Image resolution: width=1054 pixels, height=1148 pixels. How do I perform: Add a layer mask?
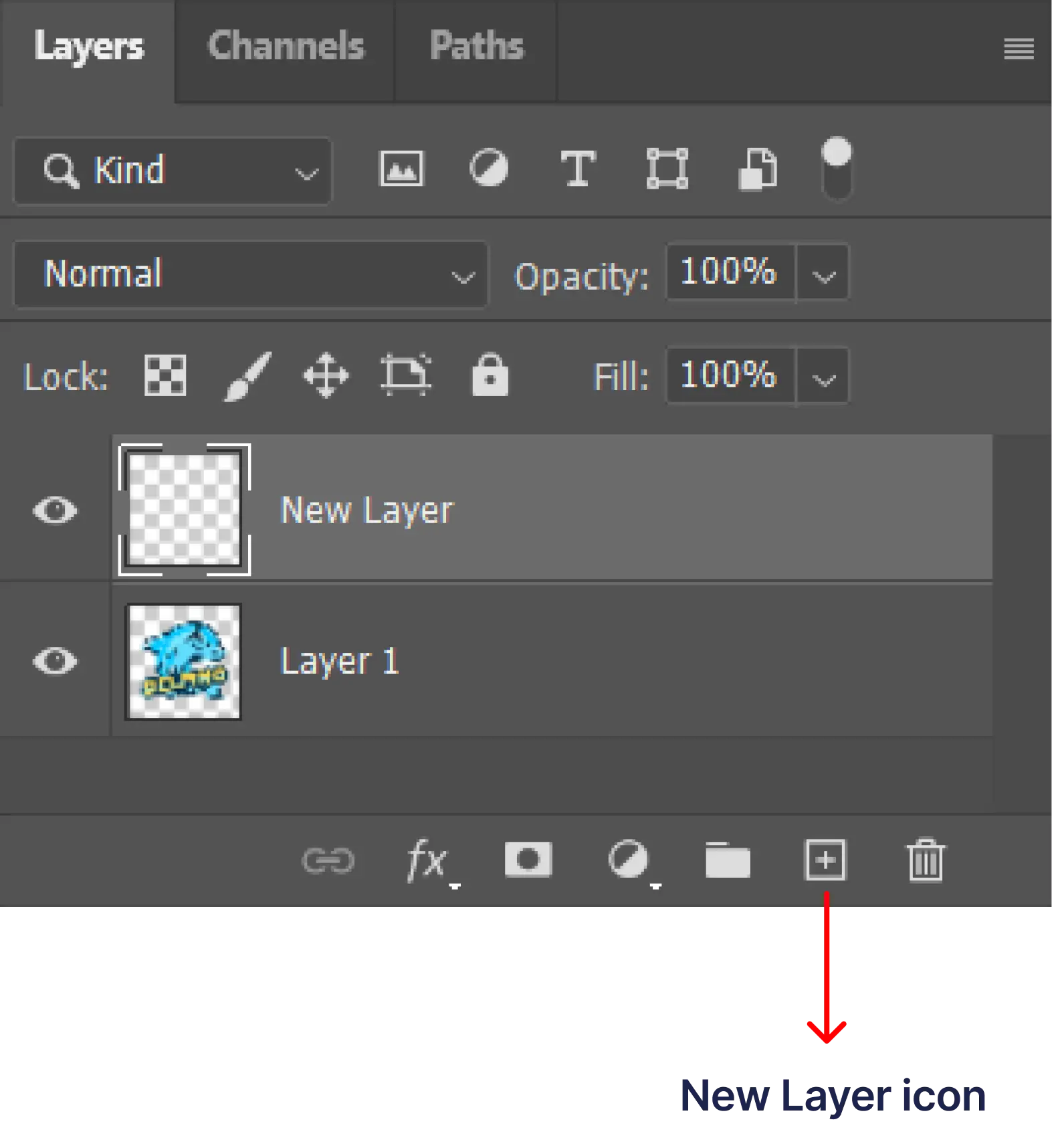(x=528, y=859)
